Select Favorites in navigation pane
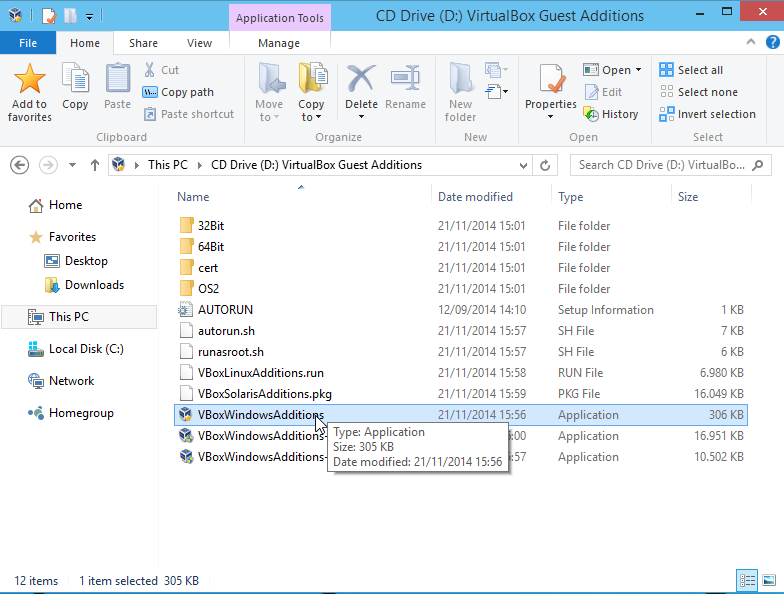 point(62,237)
